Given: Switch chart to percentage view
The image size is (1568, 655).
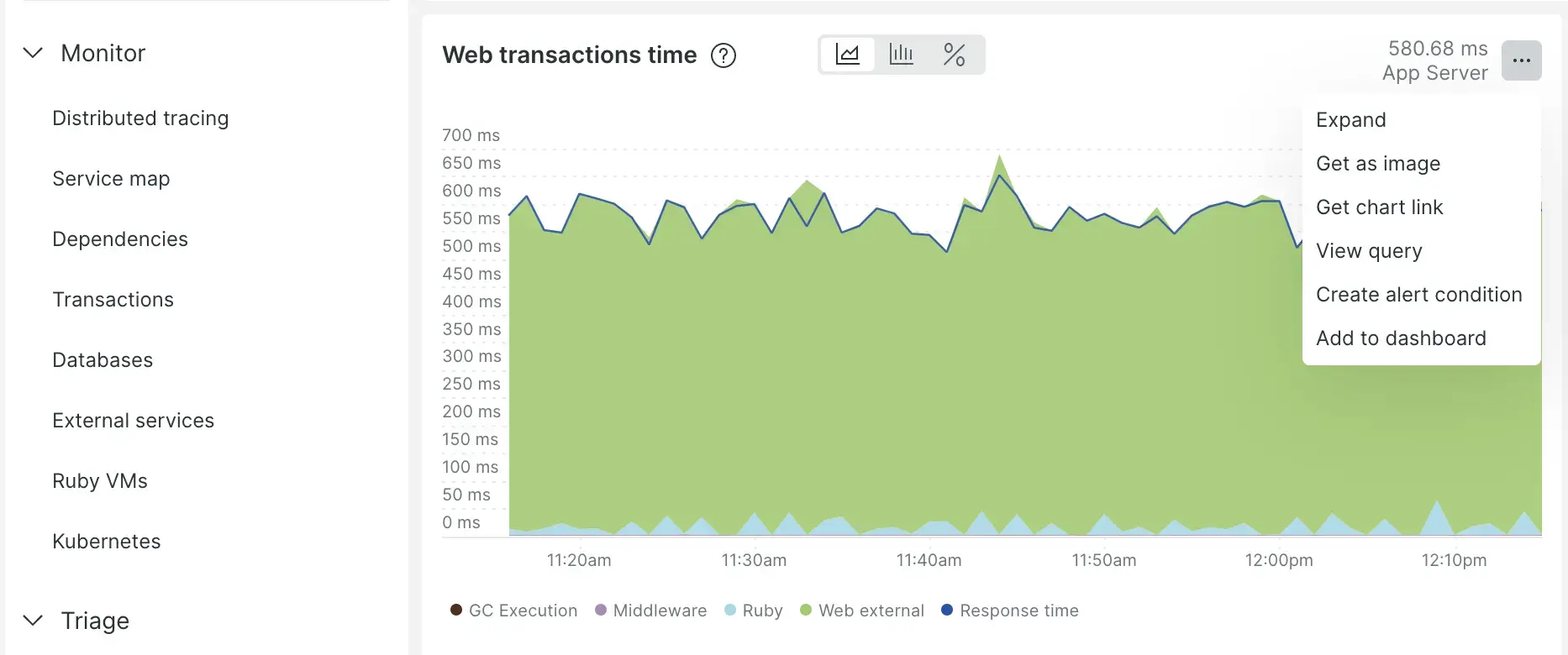Looking at the screenshot, I should click(955, 54).
